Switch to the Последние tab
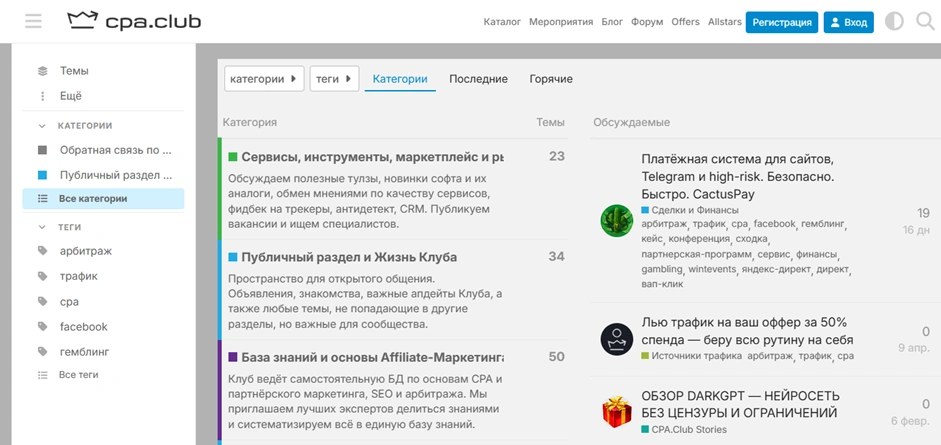Screen dimensions: 941x445 [x=478, y=79]
